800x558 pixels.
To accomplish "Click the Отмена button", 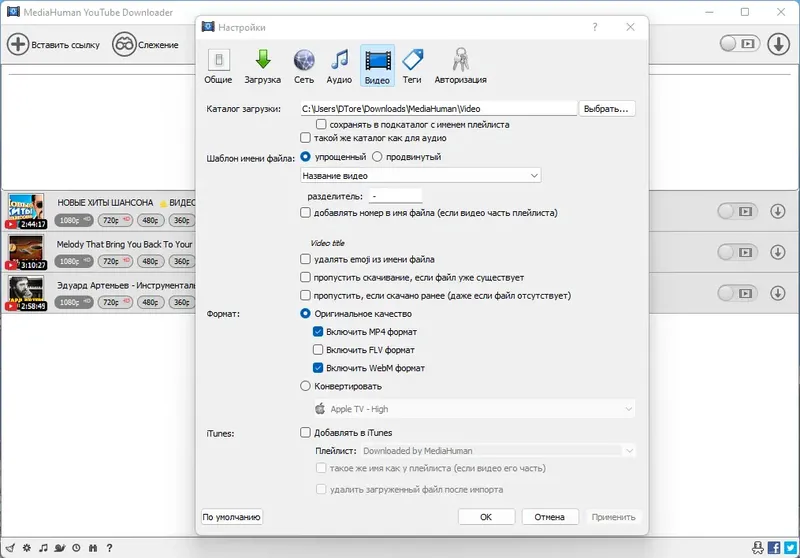I will click(x=550, y=517).
